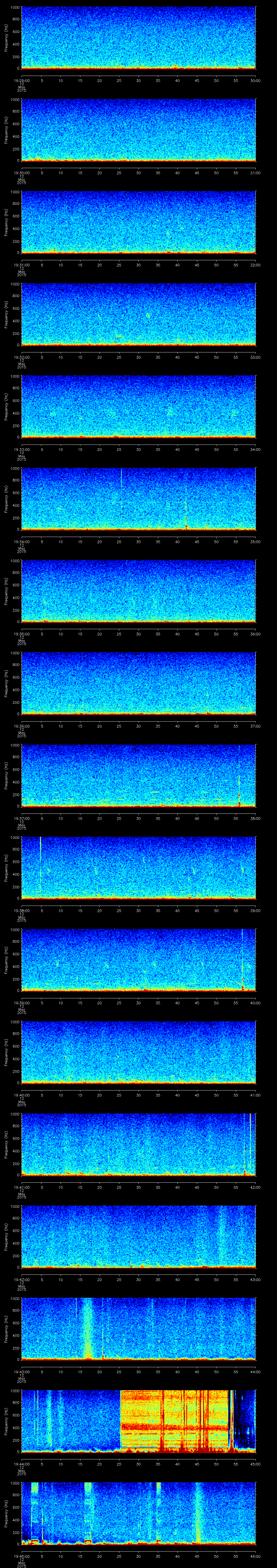This screenshot has height=1568, width=277.
Task: Click the 19:34:00 start time label
Action: pyautogui.click(x=21, y=542)
